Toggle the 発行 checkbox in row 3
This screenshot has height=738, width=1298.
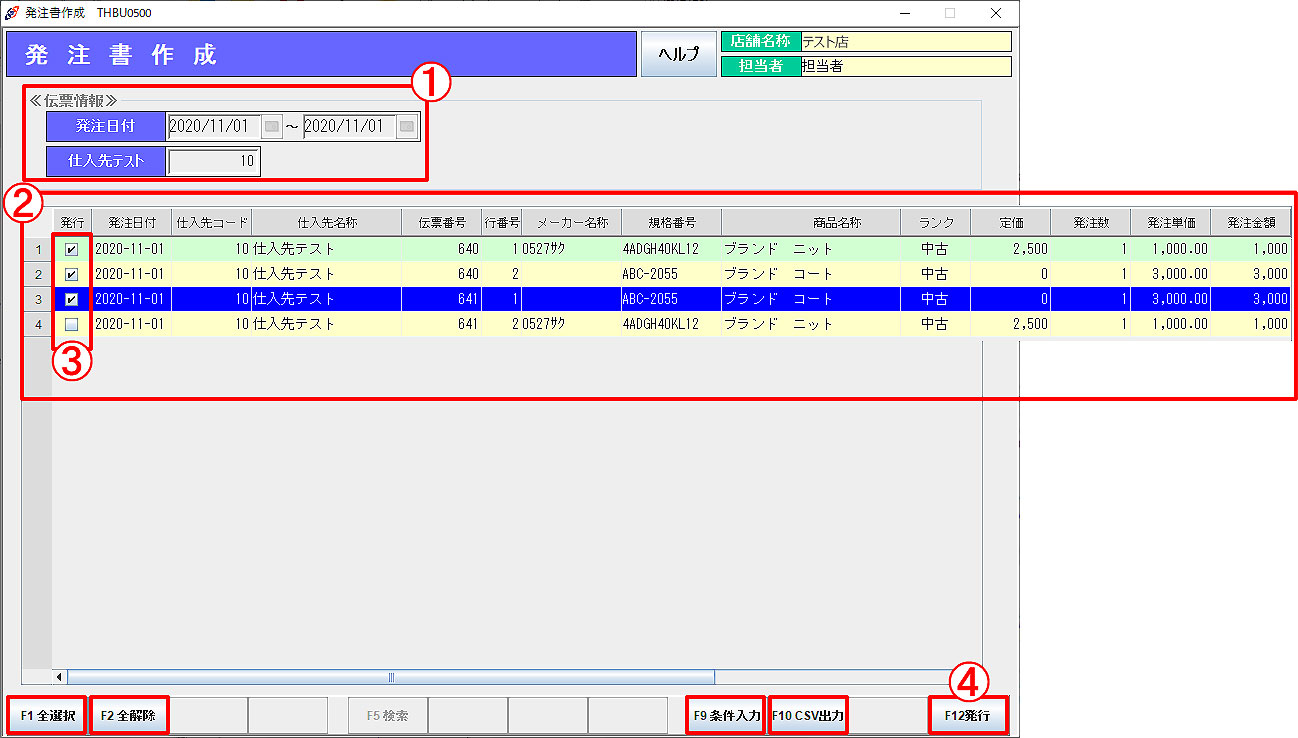pos(71,299)
